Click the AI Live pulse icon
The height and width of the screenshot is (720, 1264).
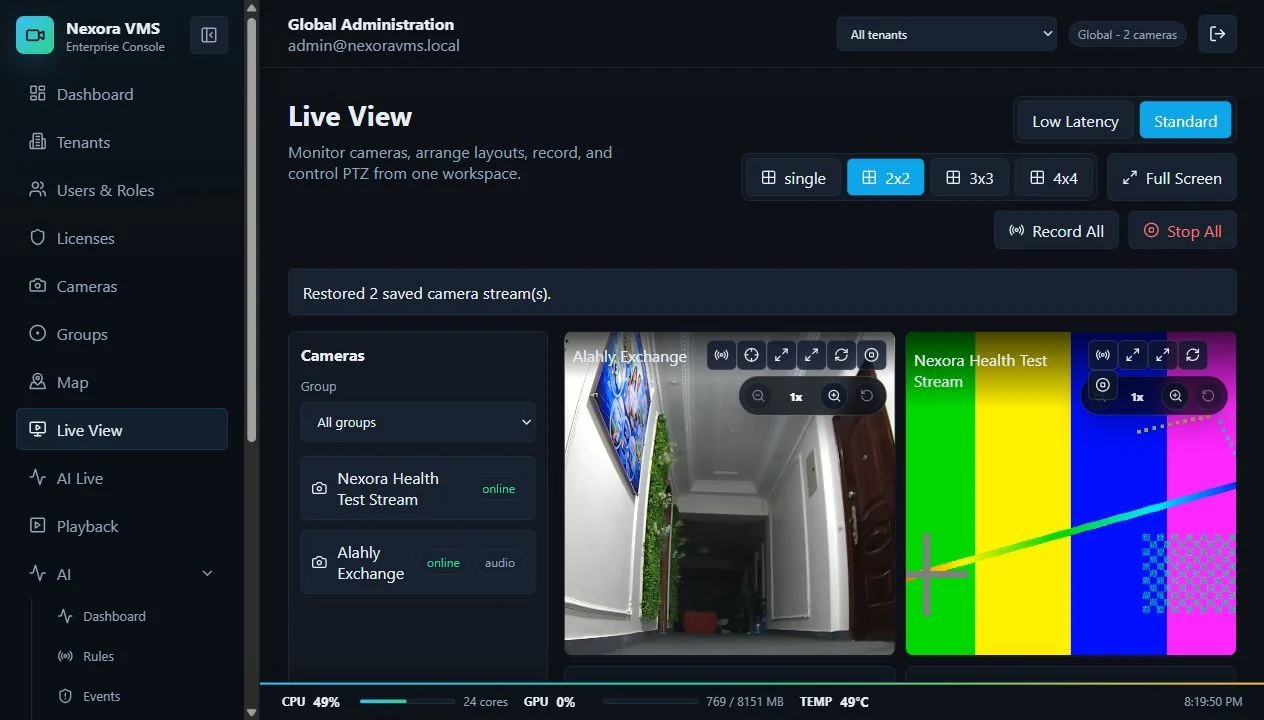pos(38,477)
